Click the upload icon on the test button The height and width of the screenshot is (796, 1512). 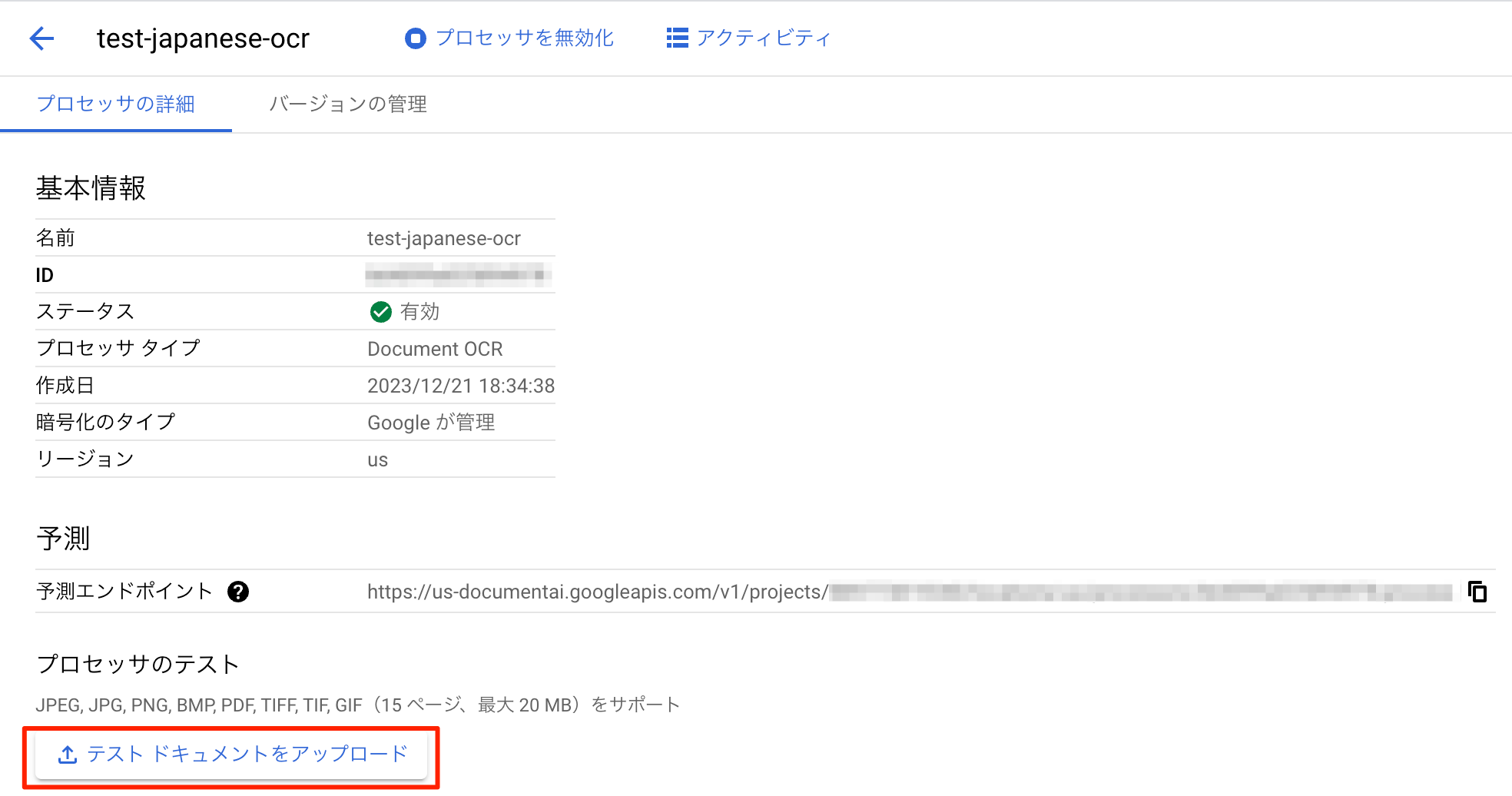pos(68,754)
